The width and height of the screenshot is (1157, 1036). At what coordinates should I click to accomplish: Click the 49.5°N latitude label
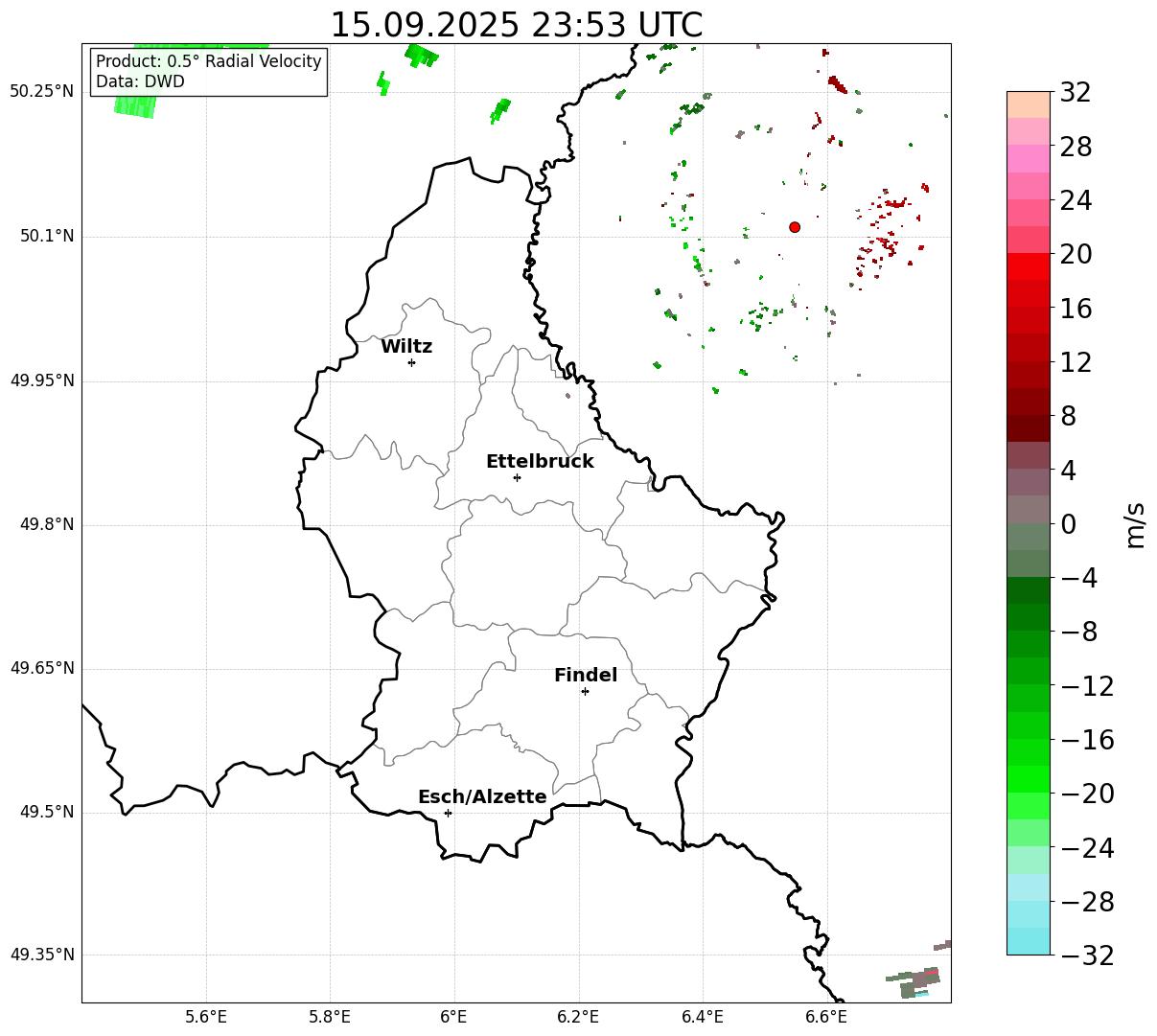(47, 812)
